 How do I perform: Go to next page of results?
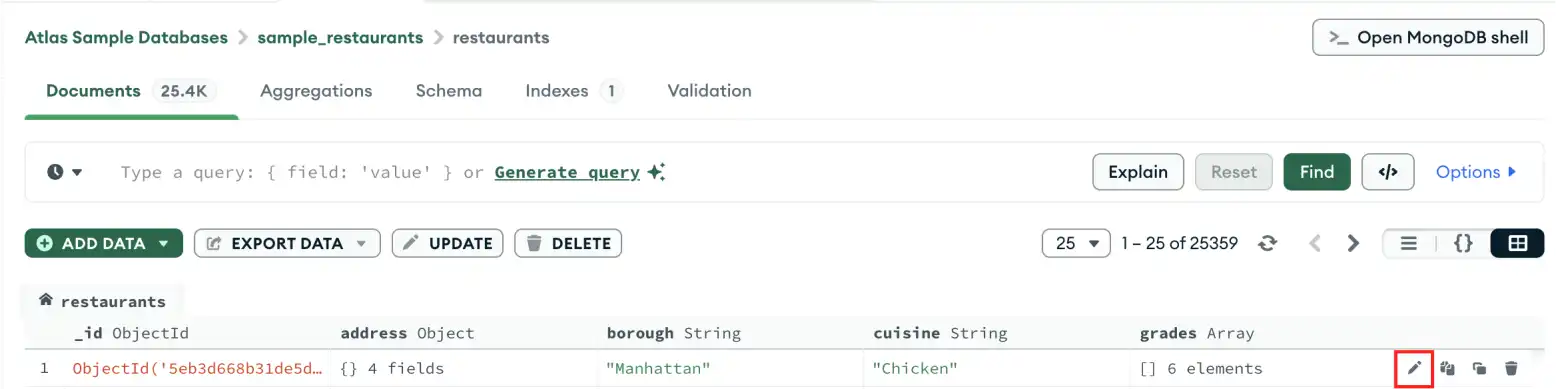coord(1353,243)
